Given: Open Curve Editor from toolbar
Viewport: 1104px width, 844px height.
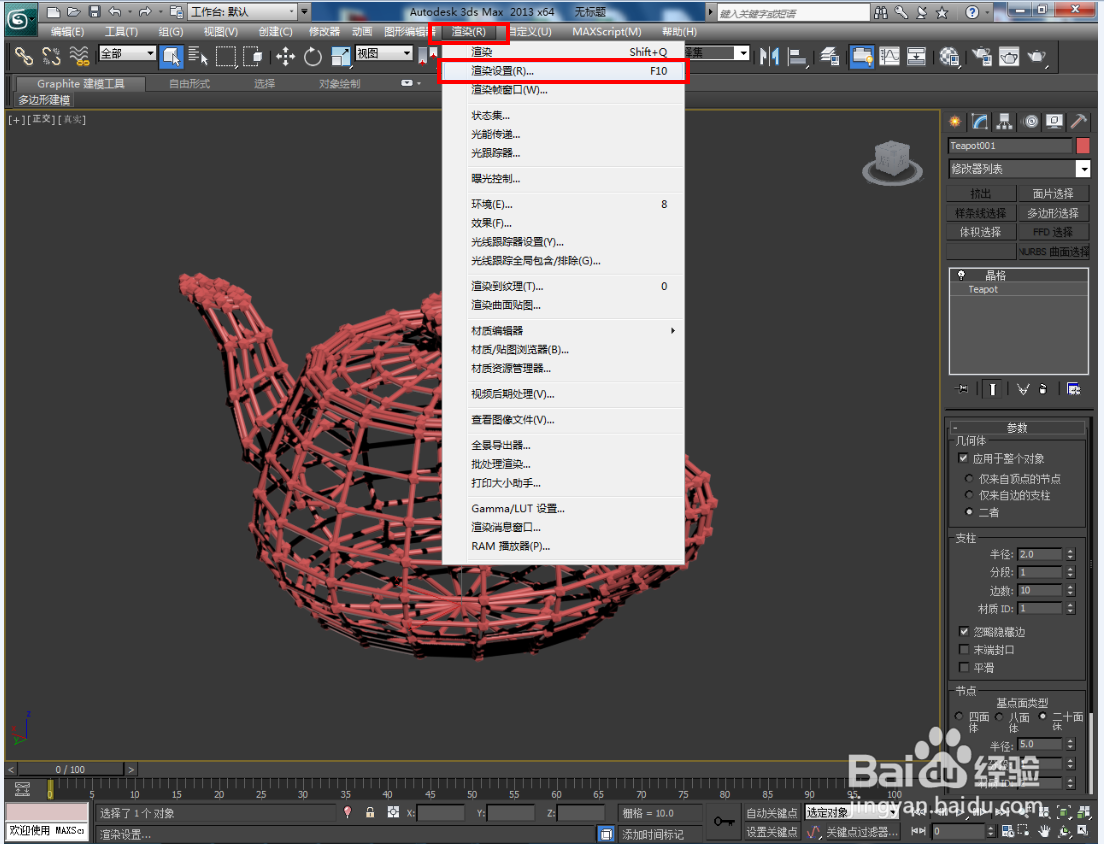Looking at the screenshot, I should pyautogui.click(x=889, y=56).
